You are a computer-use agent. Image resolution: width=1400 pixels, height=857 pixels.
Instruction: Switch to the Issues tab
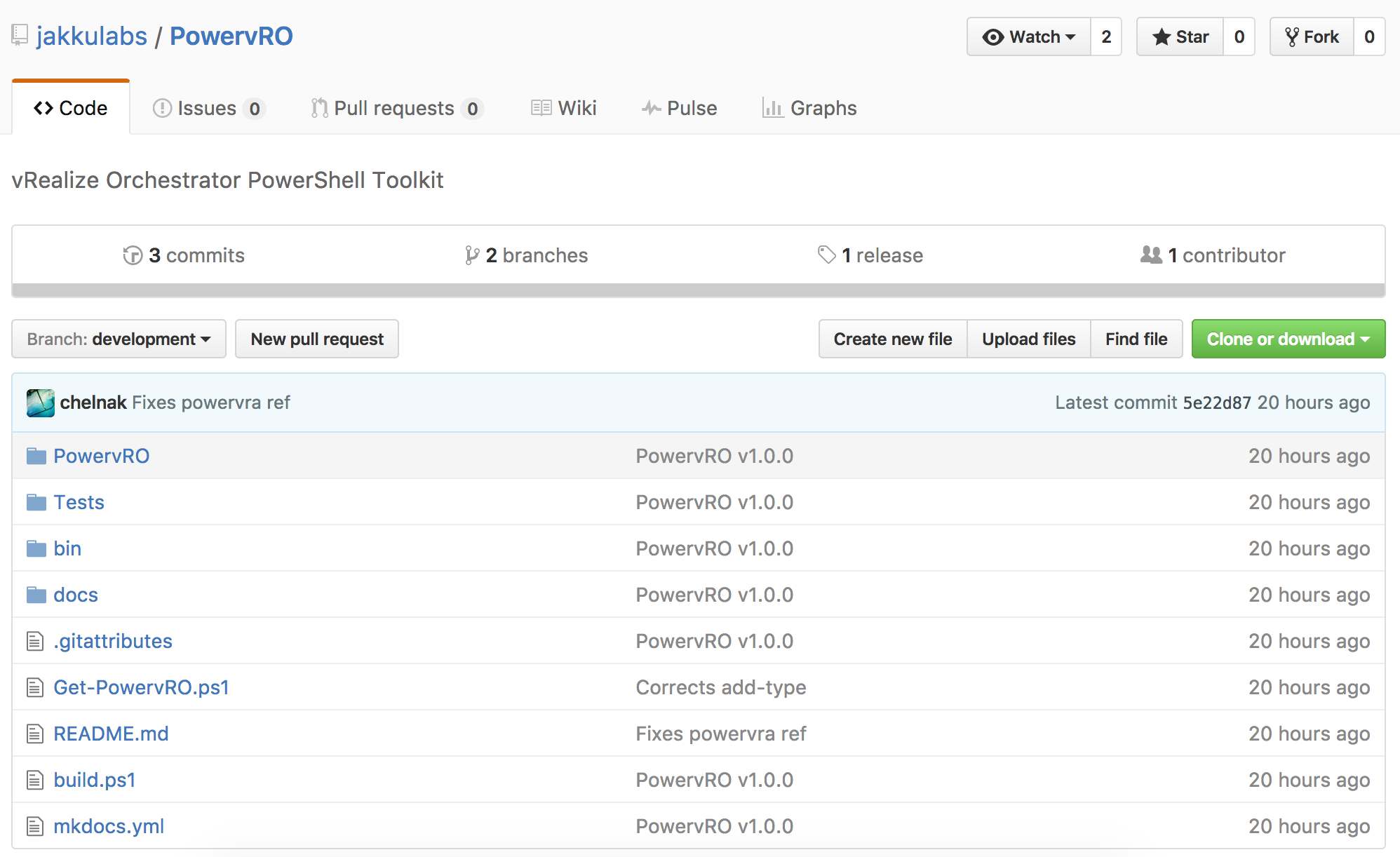207,107
